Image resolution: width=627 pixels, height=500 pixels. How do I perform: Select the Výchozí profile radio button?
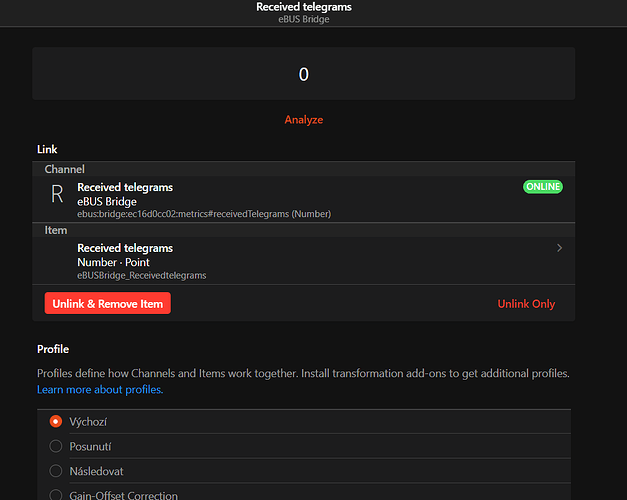(56, 421)
